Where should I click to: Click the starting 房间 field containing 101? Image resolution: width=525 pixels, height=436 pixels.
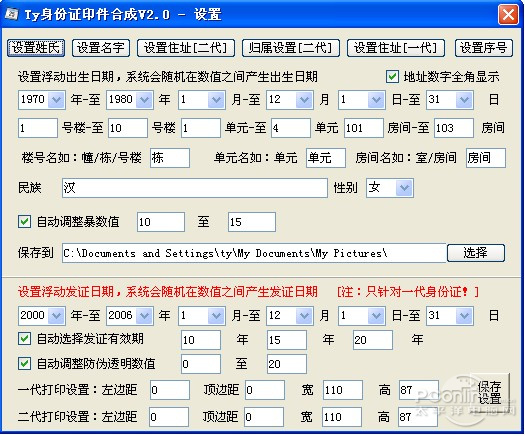coord(364,128)
